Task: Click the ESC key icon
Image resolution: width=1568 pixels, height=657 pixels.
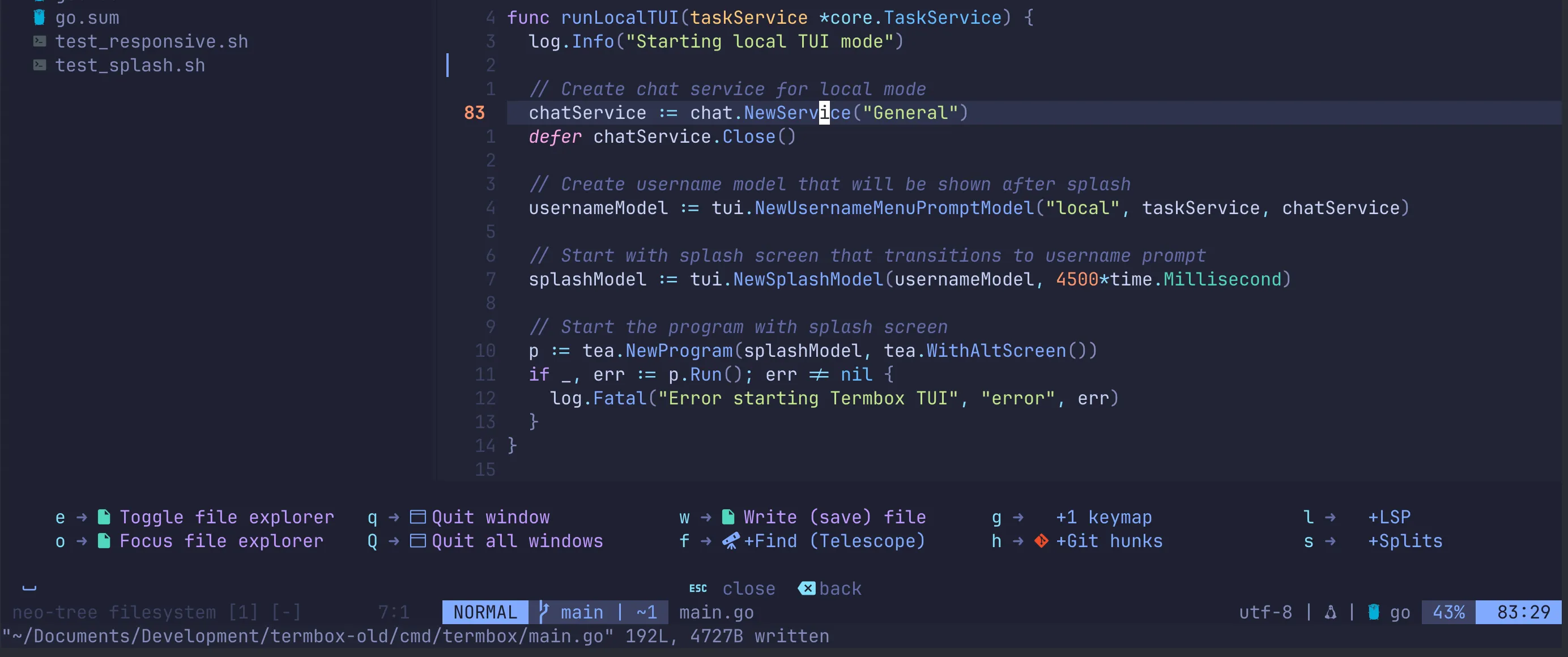Action: coord(697,589)
